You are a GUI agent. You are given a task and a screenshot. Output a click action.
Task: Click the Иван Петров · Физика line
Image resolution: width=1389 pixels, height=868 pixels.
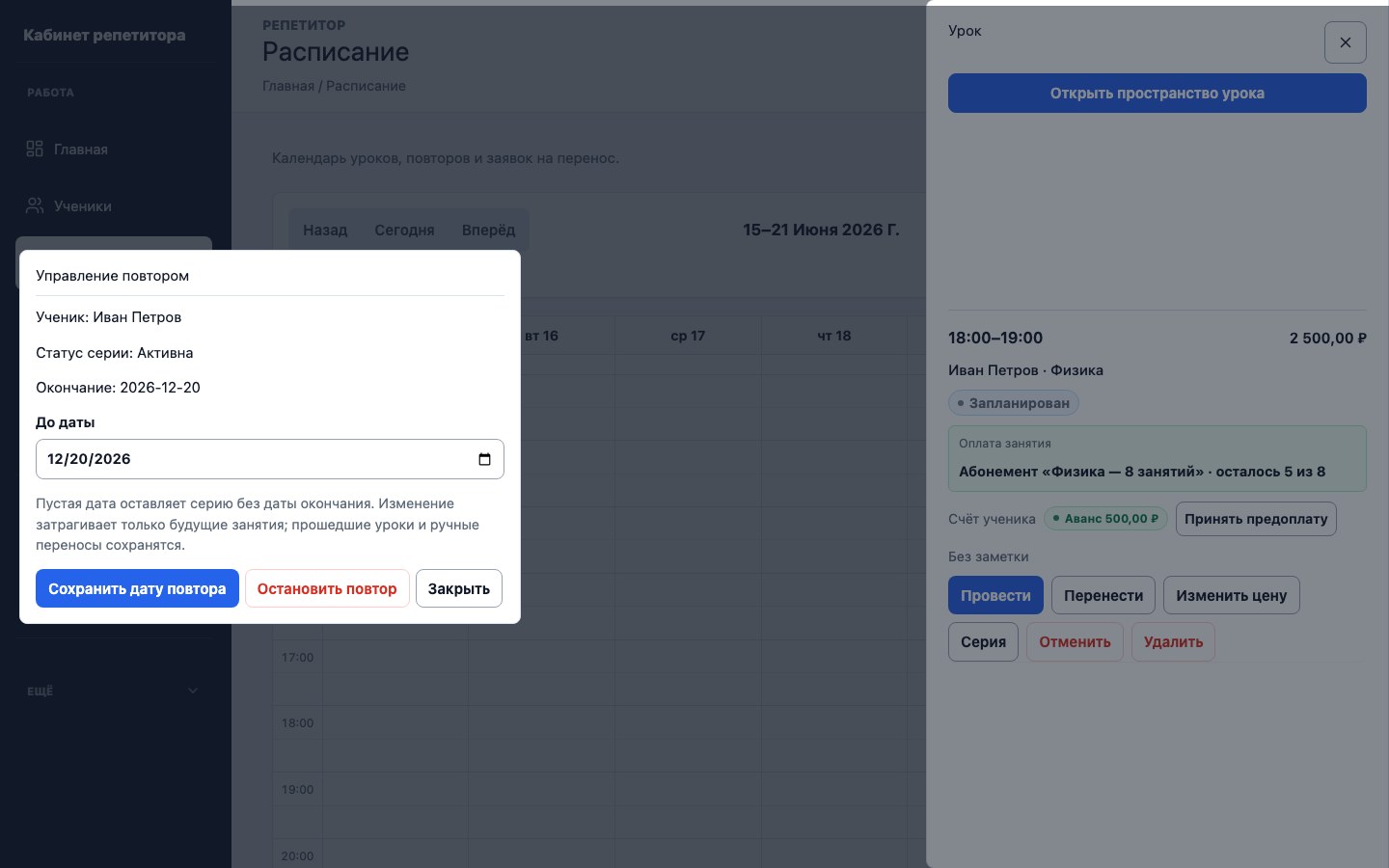[1025, 370]
